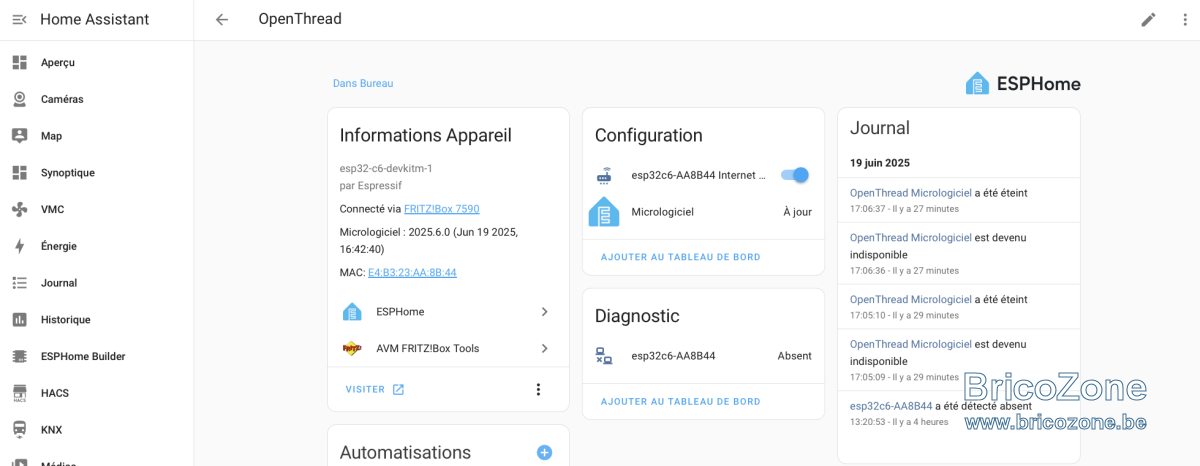This screenshot has height=466, width=1200.
Task: Open OpenThread Micrologiciel link at 17:05:09
Action: click(910, 344)
